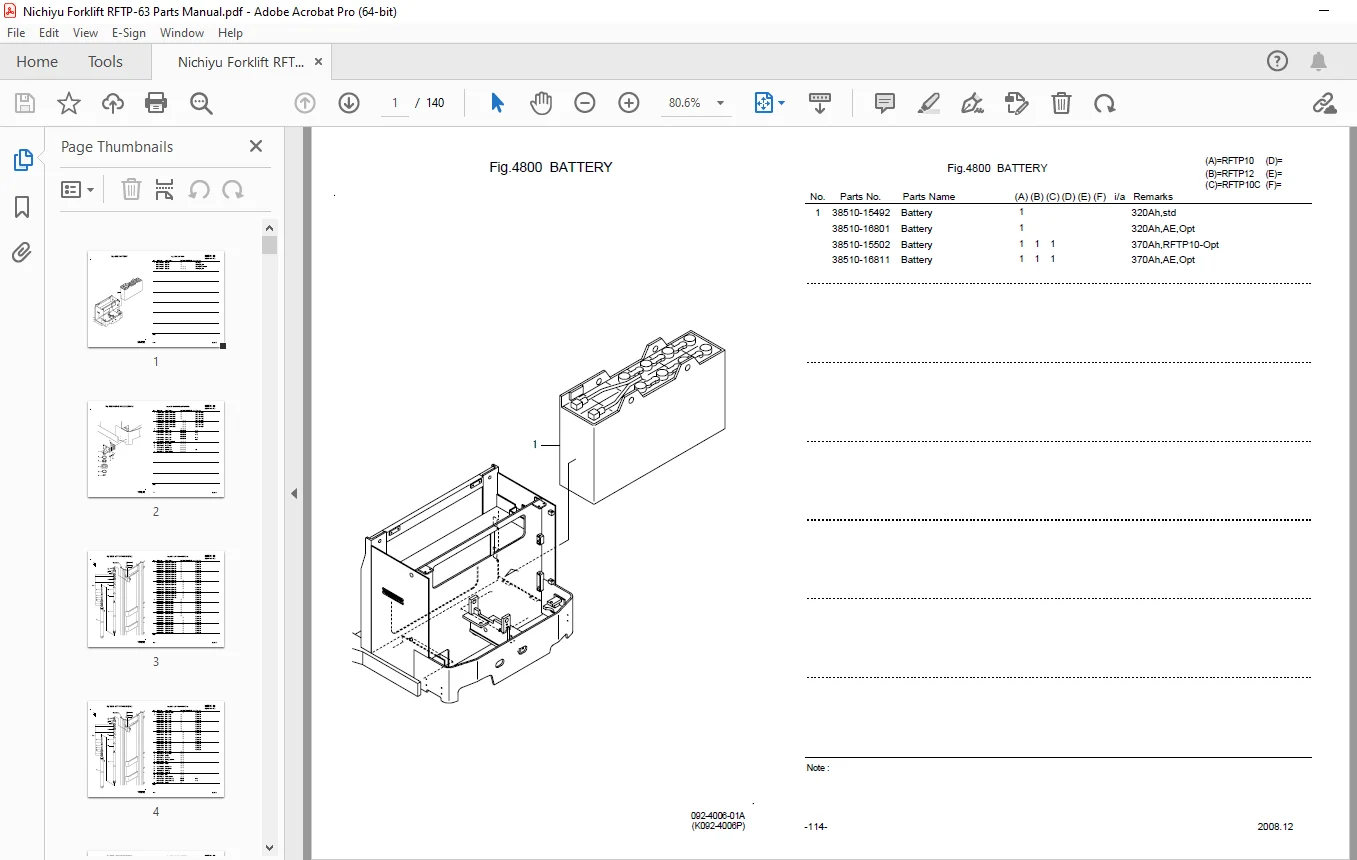
Task: Print the document
Action: tap(156, 103)
